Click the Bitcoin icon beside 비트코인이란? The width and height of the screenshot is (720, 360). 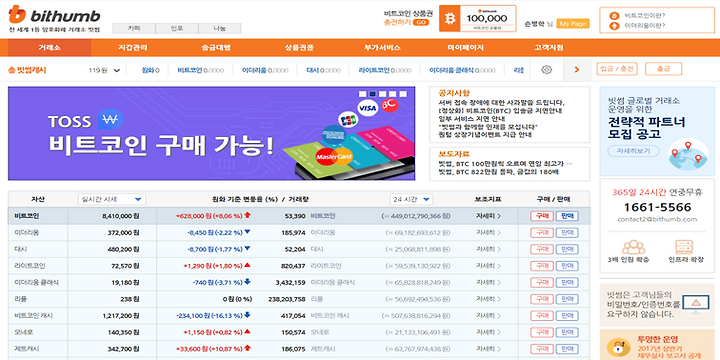pyautogui.click(x=614, y=16)
